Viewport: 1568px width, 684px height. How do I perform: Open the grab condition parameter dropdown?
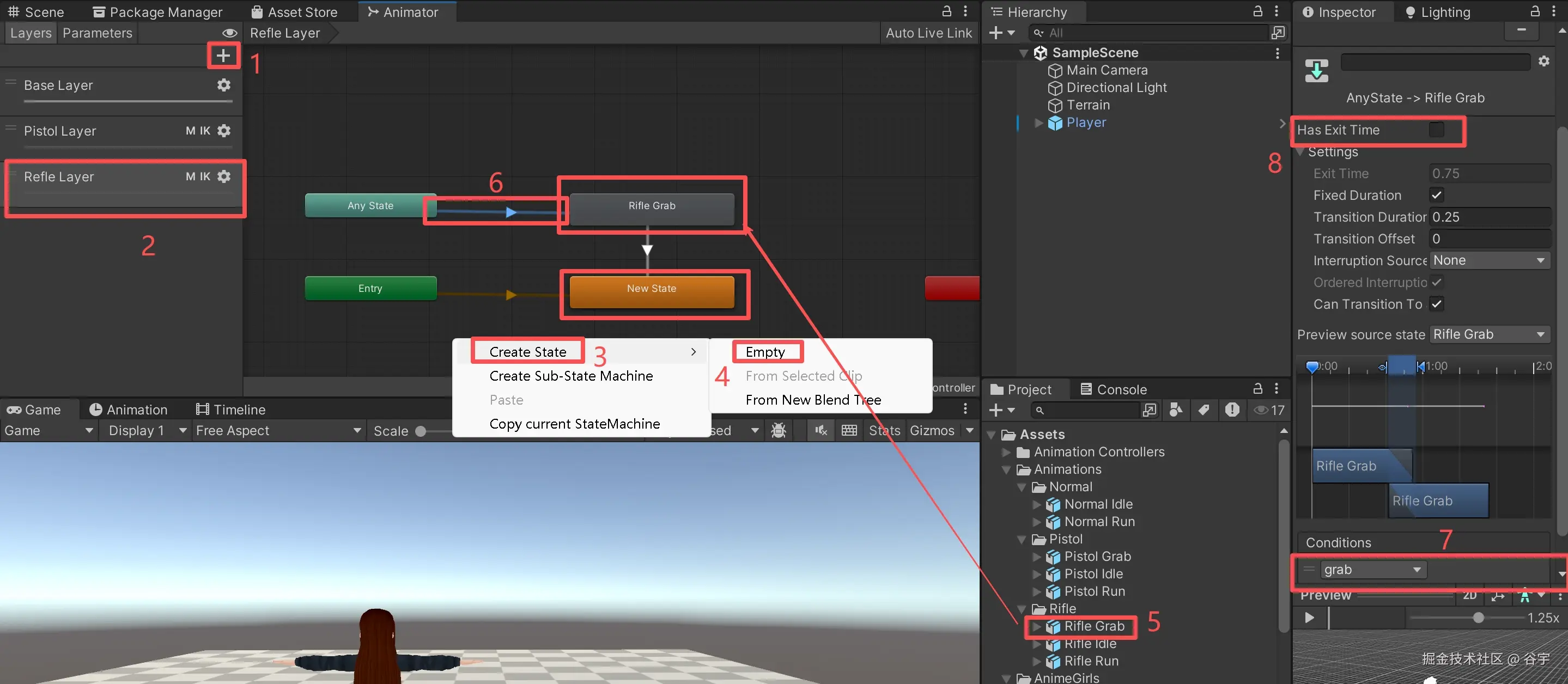pos(1372,570)
